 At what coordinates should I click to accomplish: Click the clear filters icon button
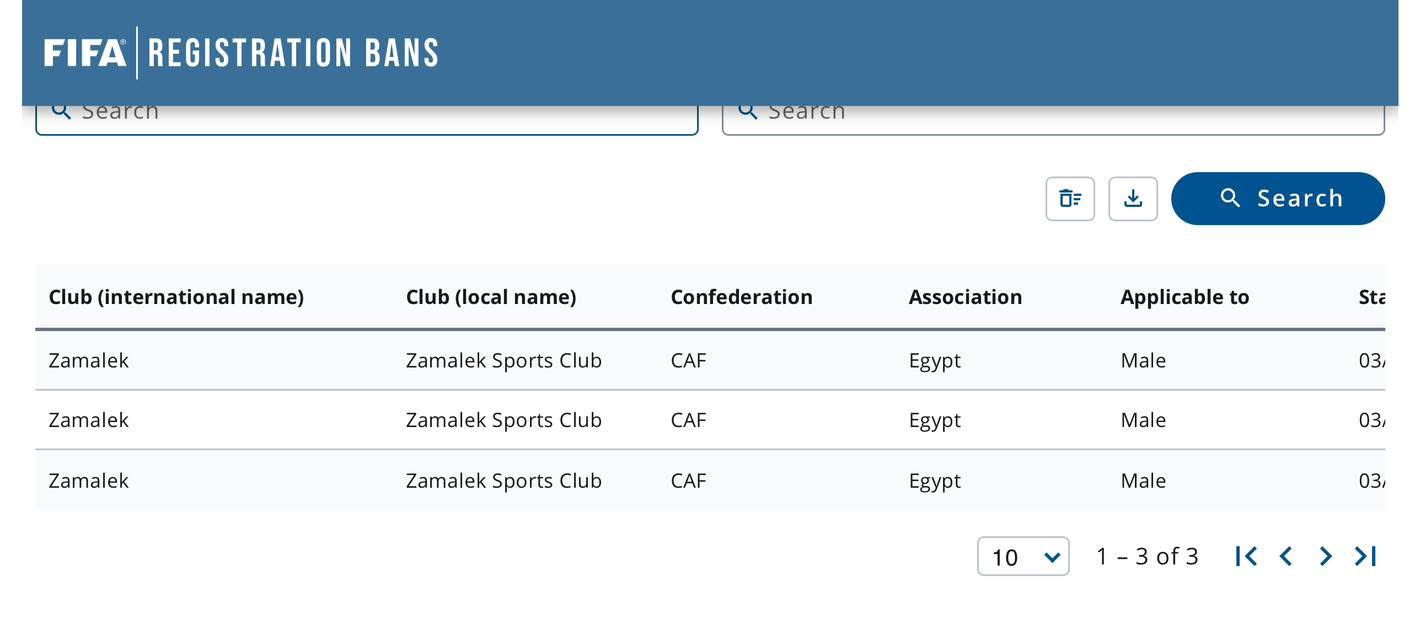pos(1070,198)
